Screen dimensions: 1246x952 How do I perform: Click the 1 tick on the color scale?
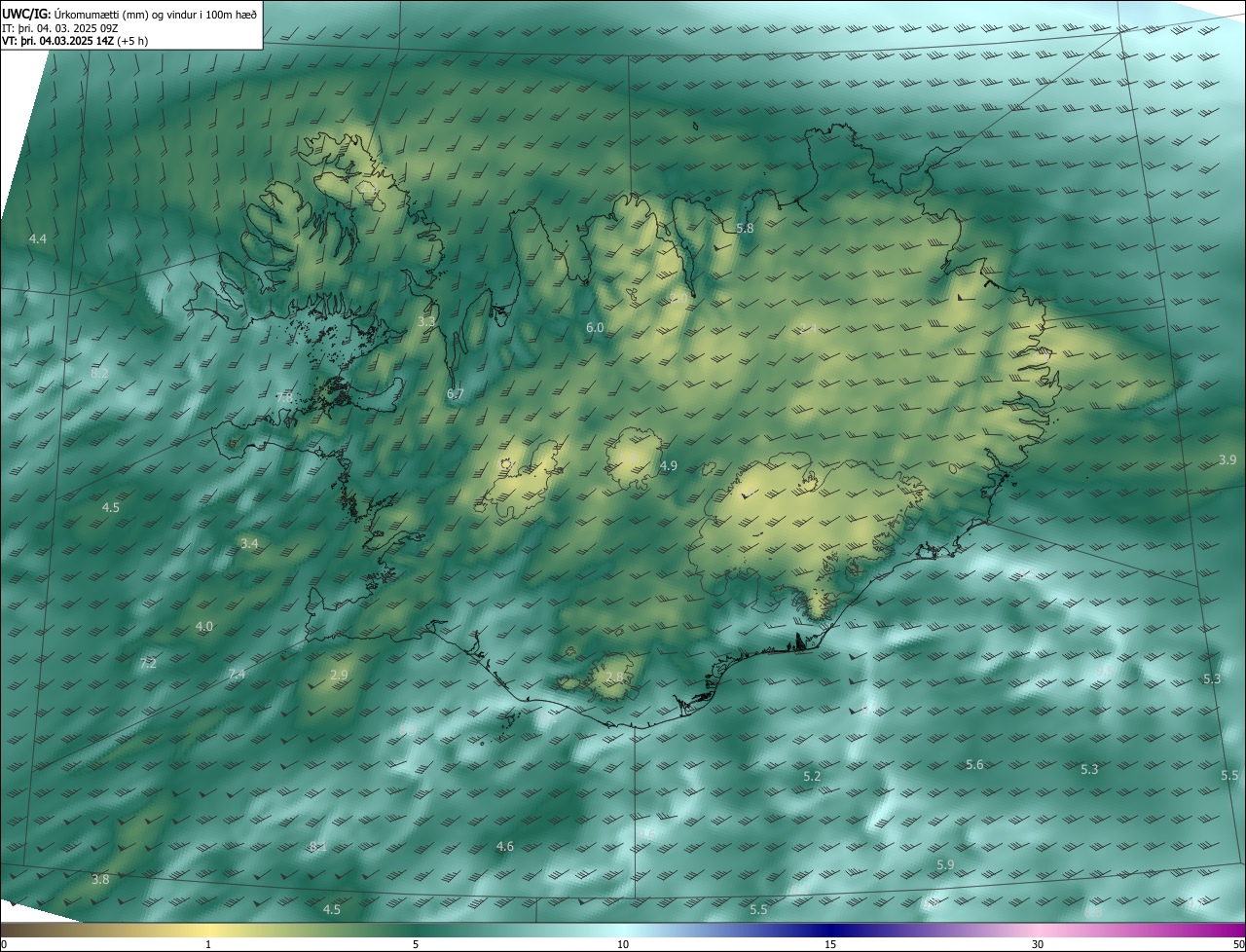[x=209, y=945]
